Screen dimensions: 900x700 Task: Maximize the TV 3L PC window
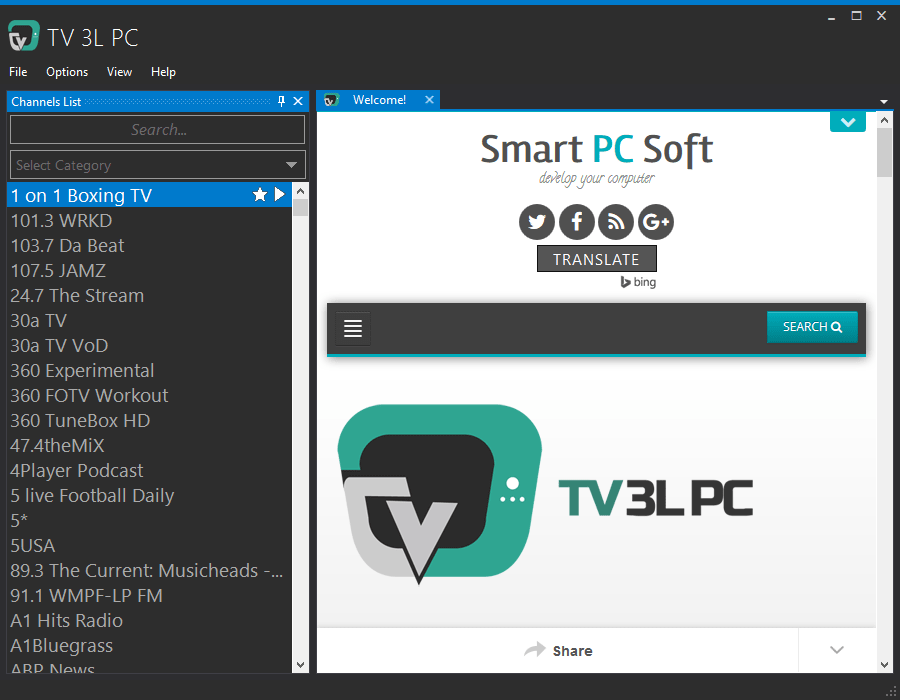coord(856,15)
